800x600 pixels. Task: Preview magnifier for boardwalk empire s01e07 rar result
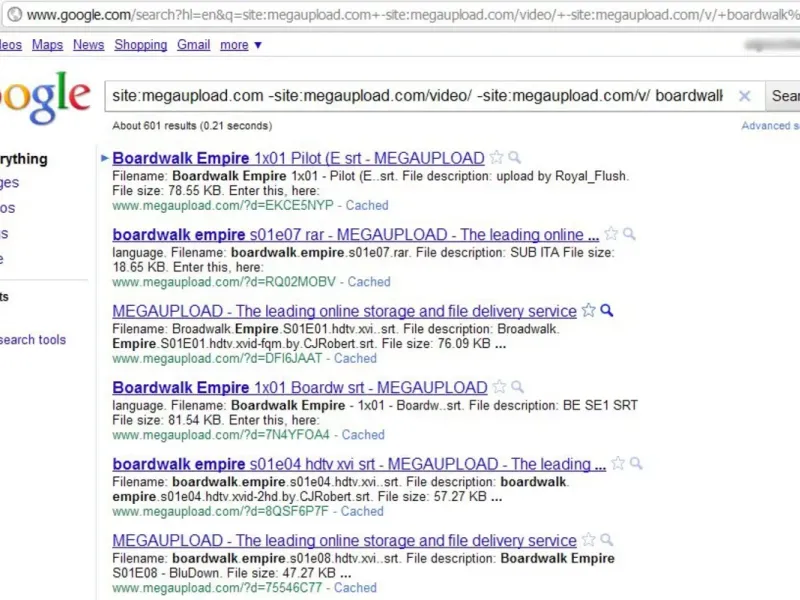click(x=629, y=234)
